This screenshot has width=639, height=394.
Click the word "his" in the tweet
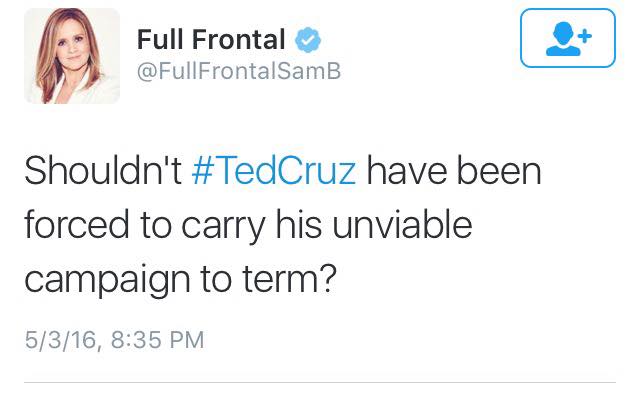[x=299, y=225]
